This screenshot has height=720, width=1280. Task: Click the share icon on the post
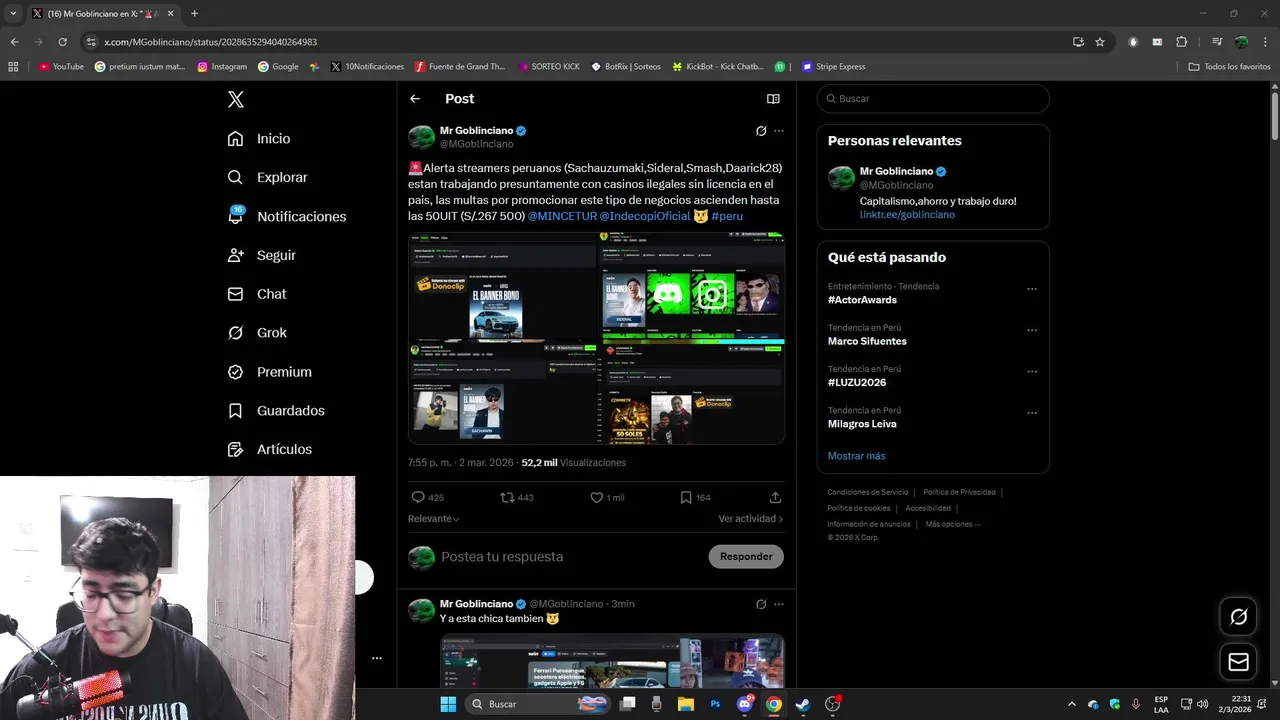pos(775,497)
